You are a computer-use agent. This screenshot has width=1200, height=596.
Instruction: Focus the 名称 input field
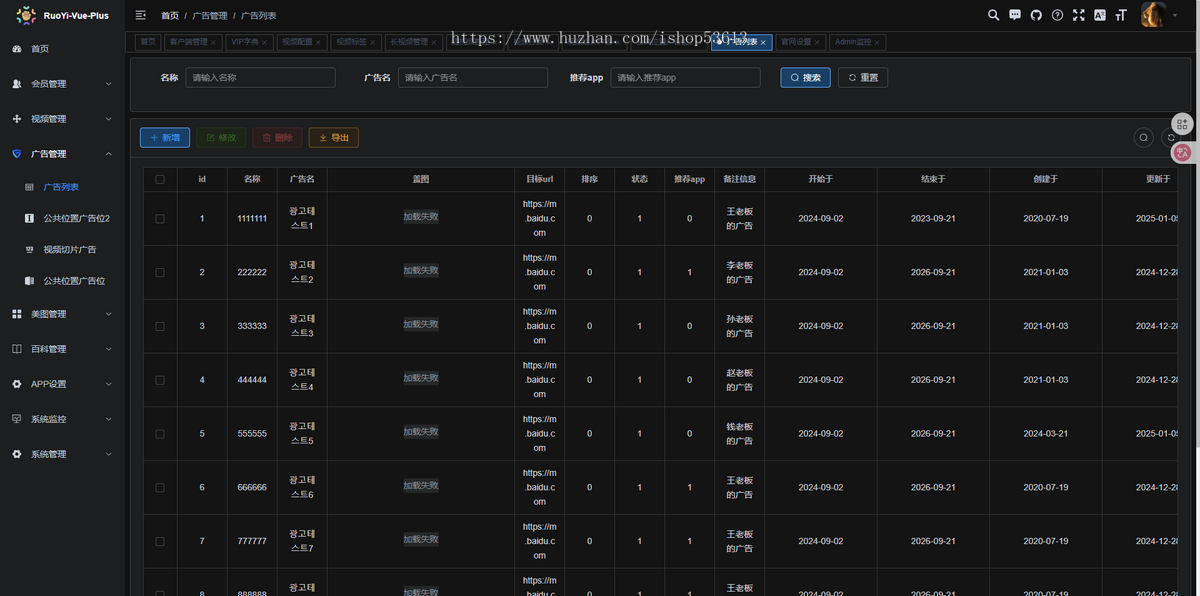(260, 77)
